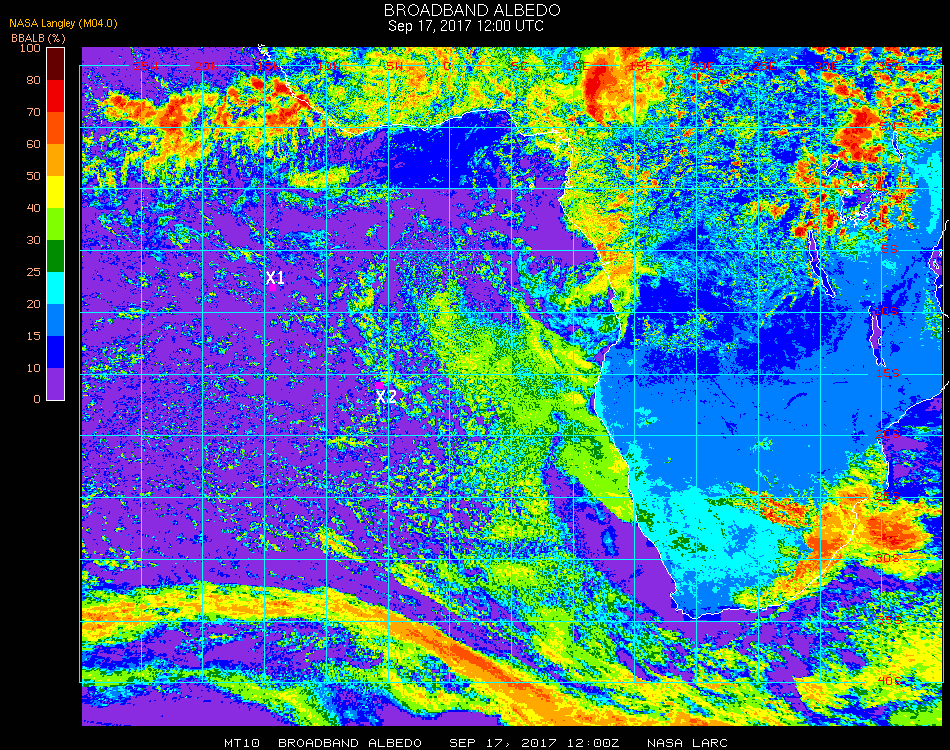The width and height of the screenshot is (950, 750).
Task: Choose the yellow 40–50% legend swatch
Action: coord(55,192)
